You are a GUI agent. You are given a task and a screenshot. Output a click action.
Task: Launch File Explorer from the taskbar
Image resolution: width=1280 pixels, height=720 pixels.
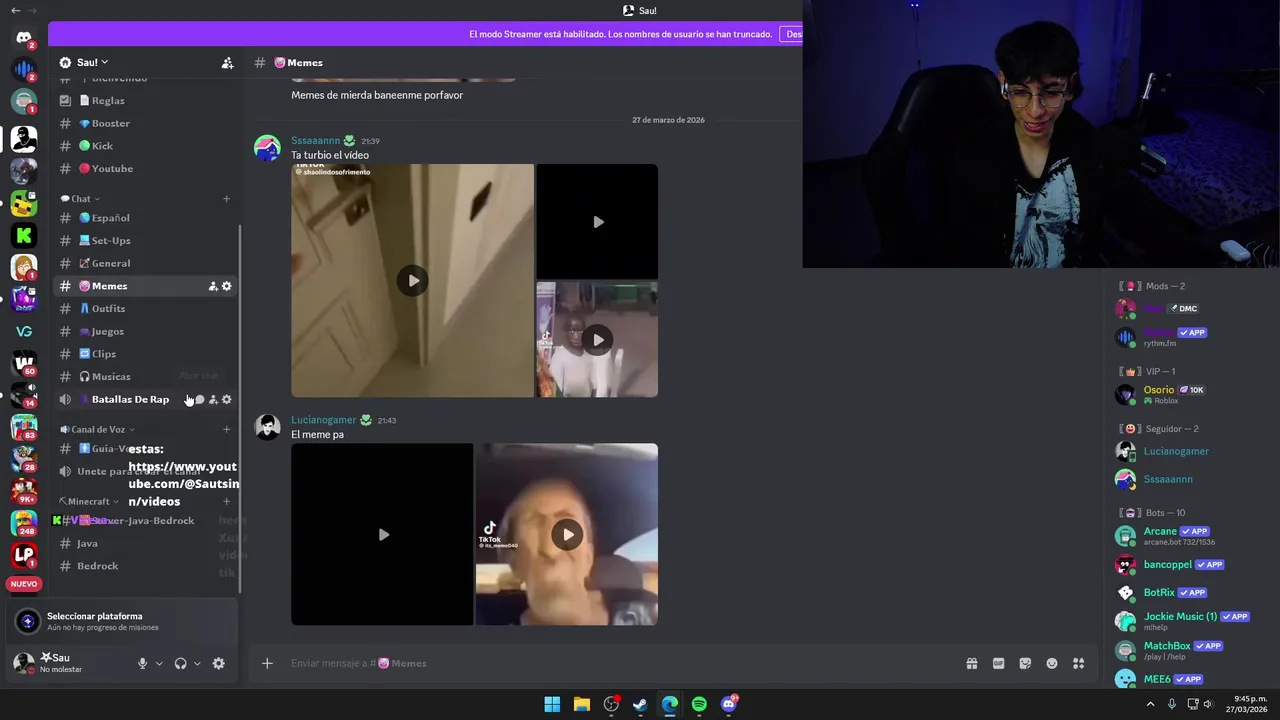pyautogui.click(x=582, y=704)
